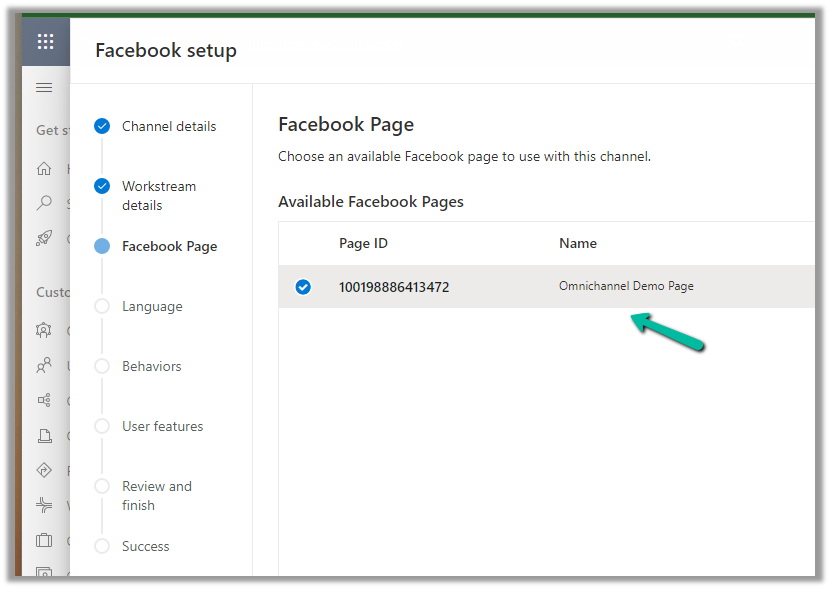Click the users icon in sidebar
Image resolution: width=830 pixels, height=589 pixels.
[44, 366]
